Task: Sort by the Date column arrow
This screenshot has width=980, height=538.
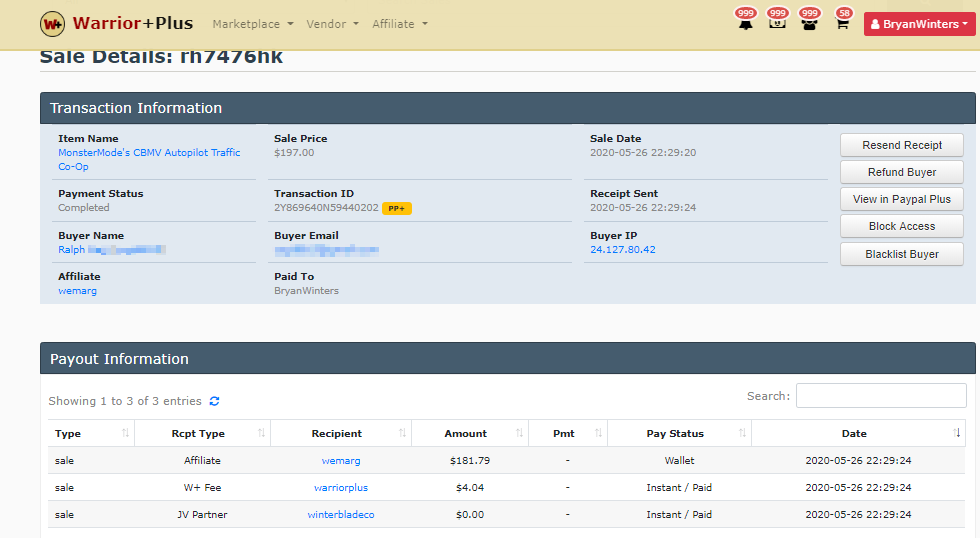Action: pos(957,433)
